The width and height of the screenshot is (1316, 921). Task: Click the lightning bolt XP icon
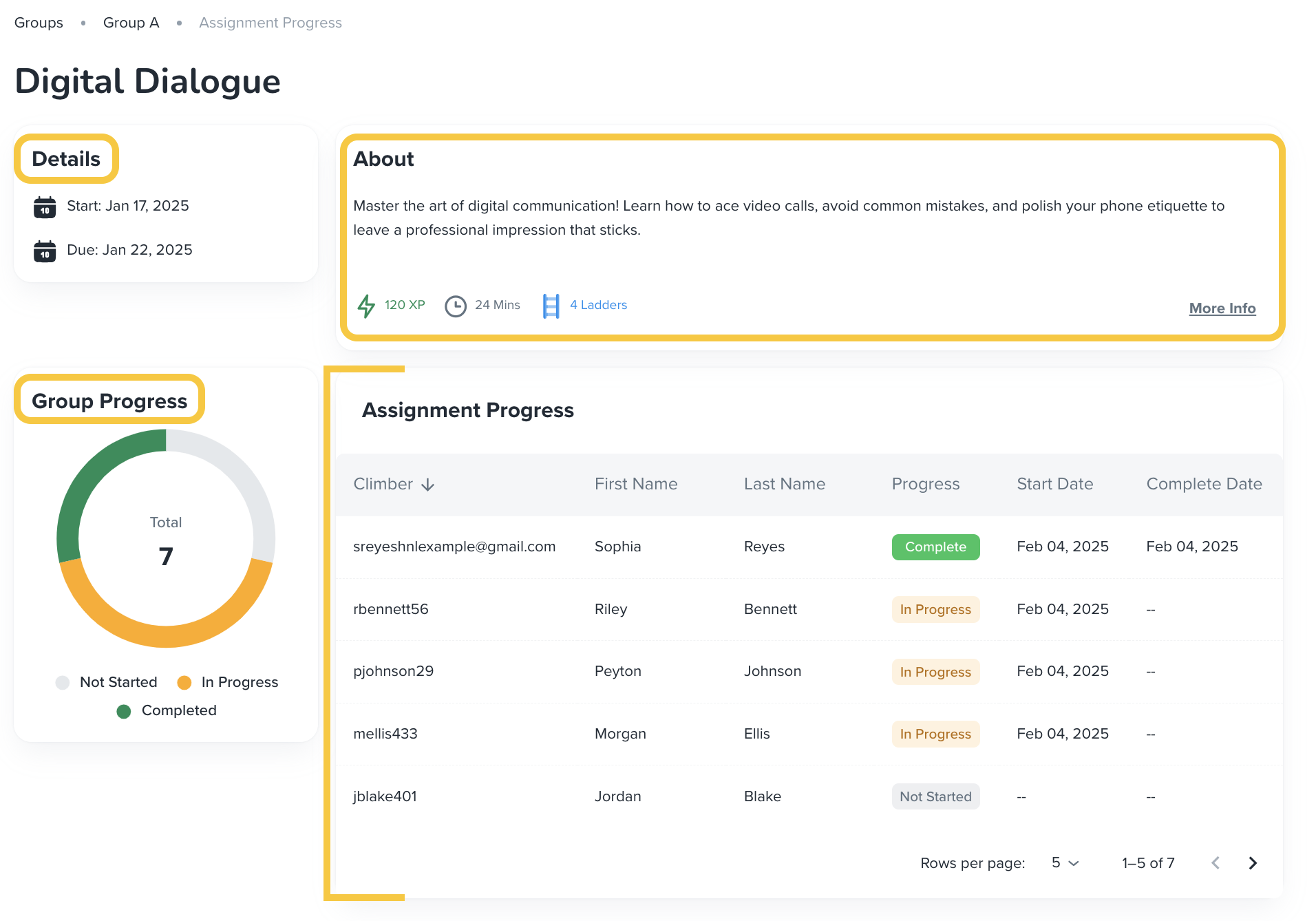click(366, 306)
